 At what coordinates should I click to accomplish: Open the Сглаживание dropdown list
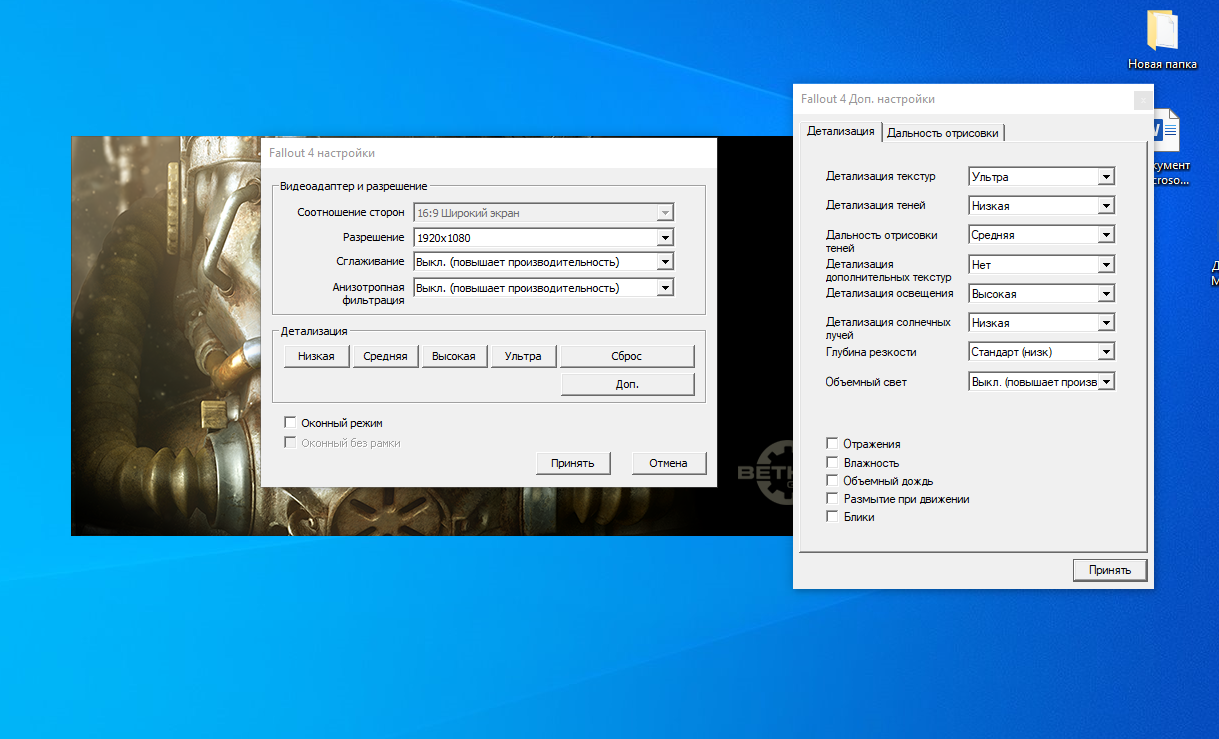point(665,262)
